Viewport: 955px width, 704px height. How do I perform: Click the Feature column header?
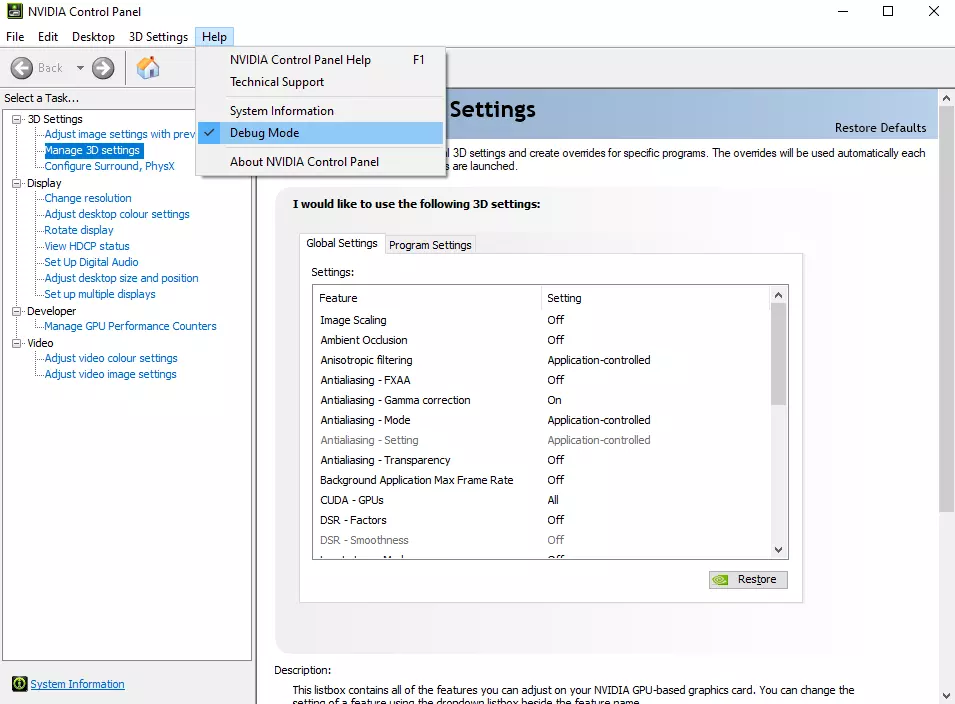click(427, 298)
